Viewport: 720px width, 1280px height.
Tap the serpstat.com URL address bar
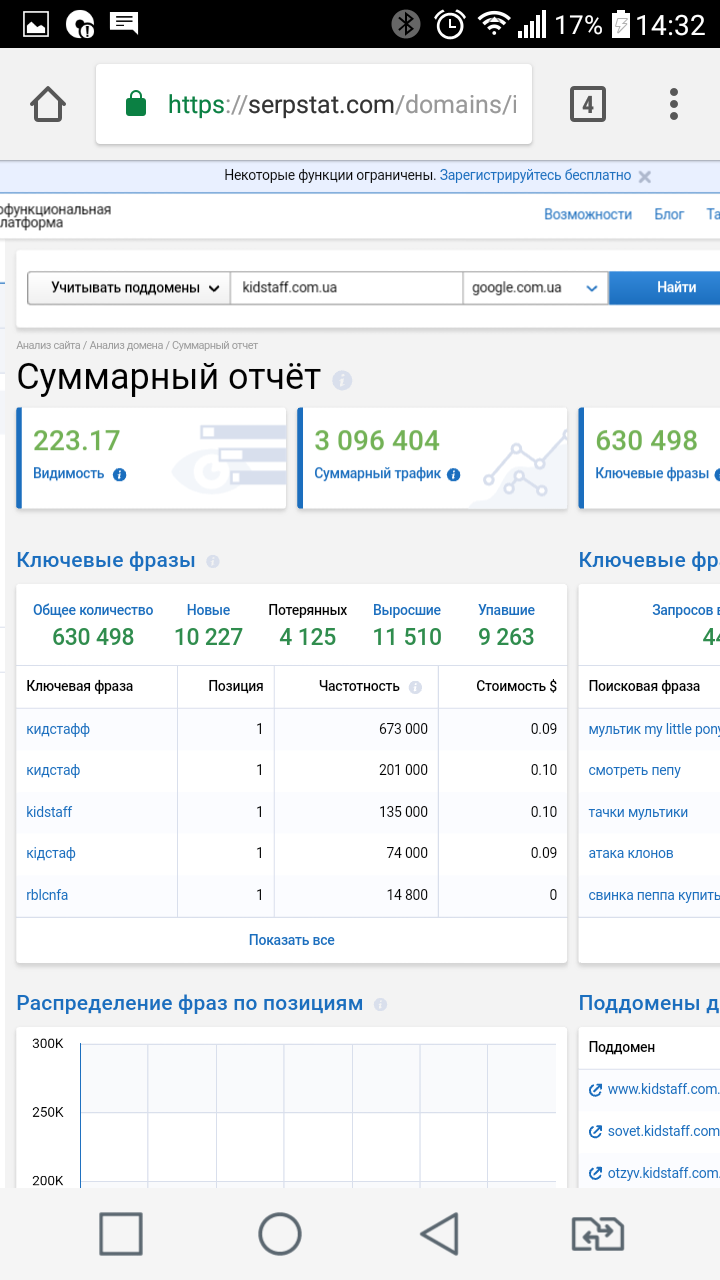click(x=314, y=104)
